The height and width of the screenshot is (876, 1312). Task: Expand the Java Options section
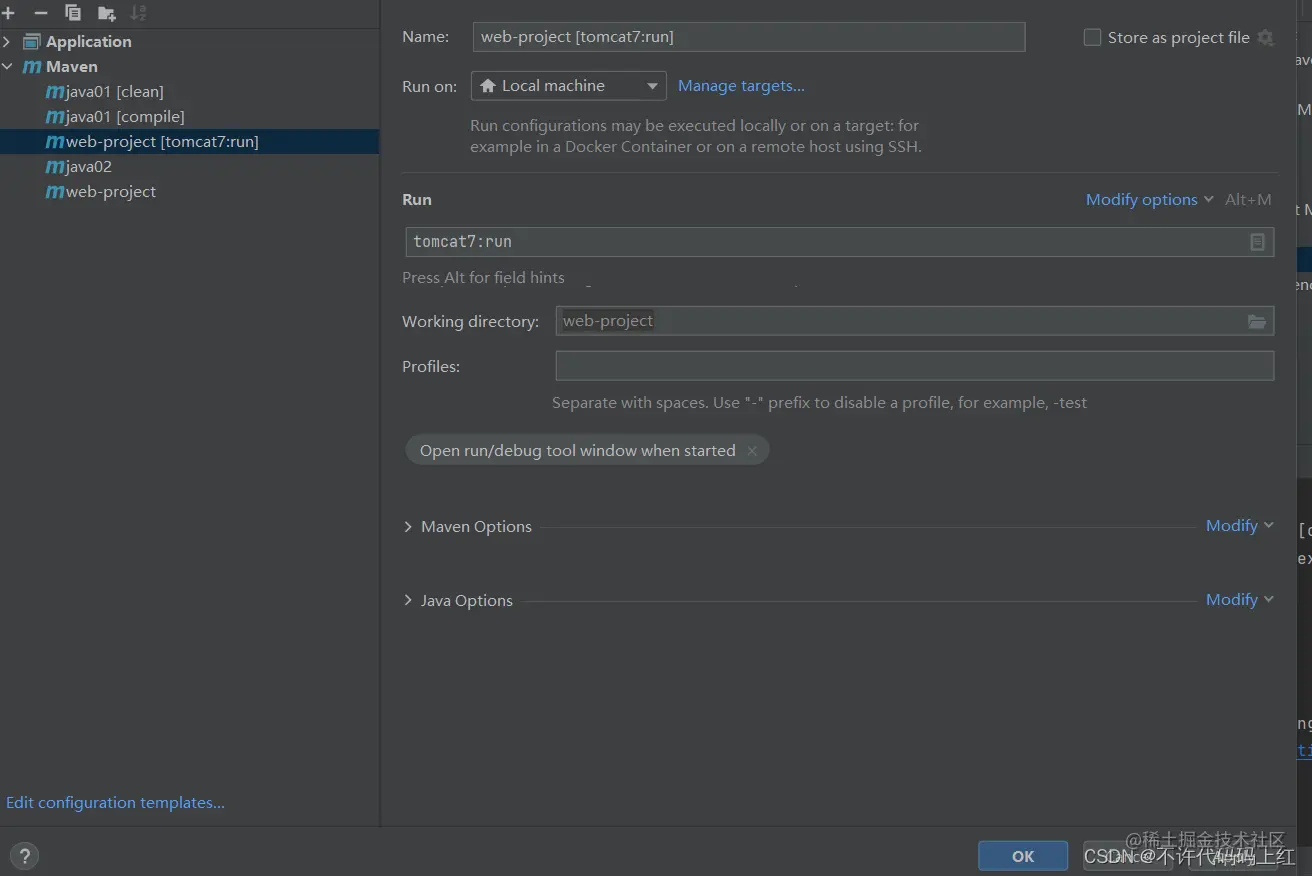click(x=408, y=600)
